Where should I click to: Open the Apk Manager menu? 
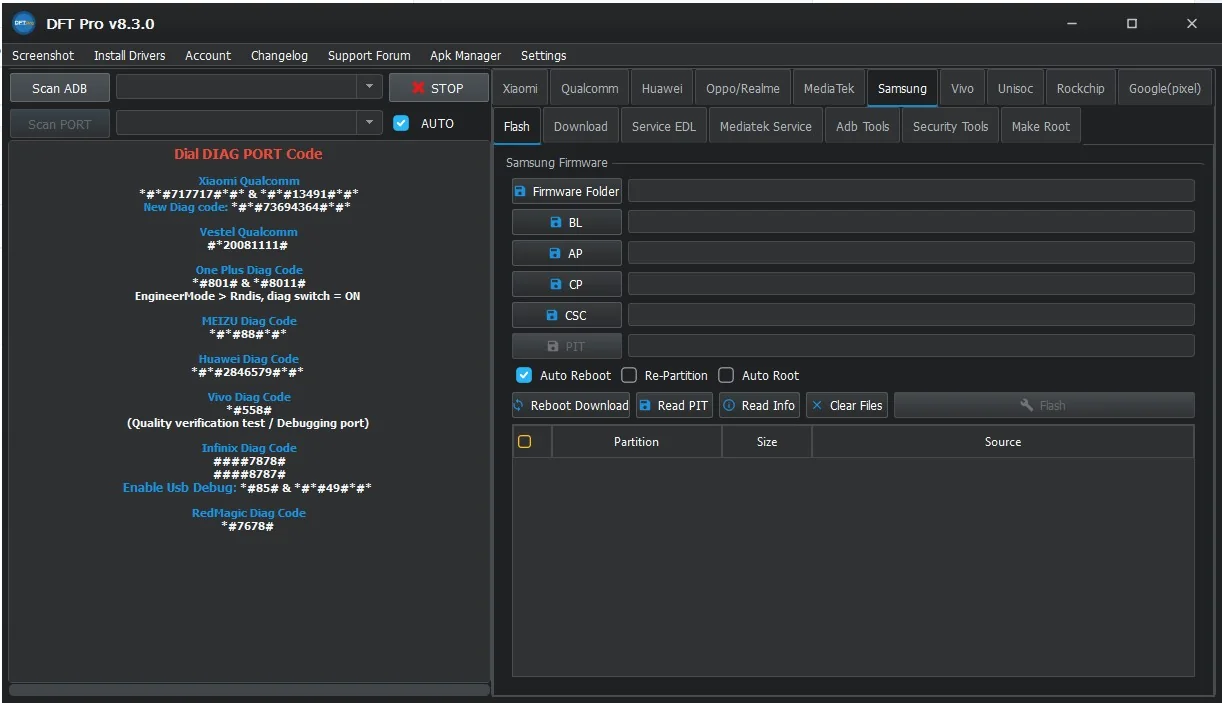tap(465, 56)
